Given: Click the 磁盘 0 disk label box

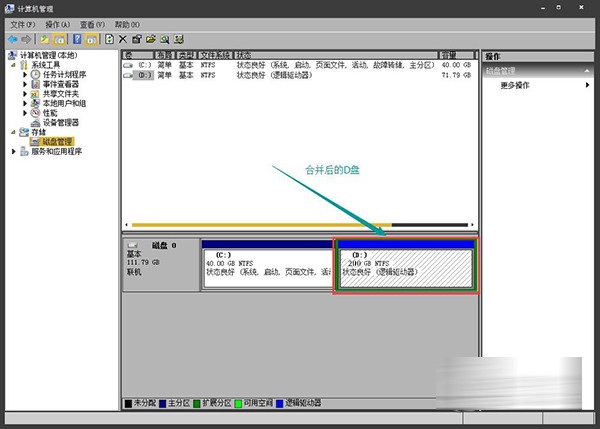Looking at the screenshot, I should [161, 265].
